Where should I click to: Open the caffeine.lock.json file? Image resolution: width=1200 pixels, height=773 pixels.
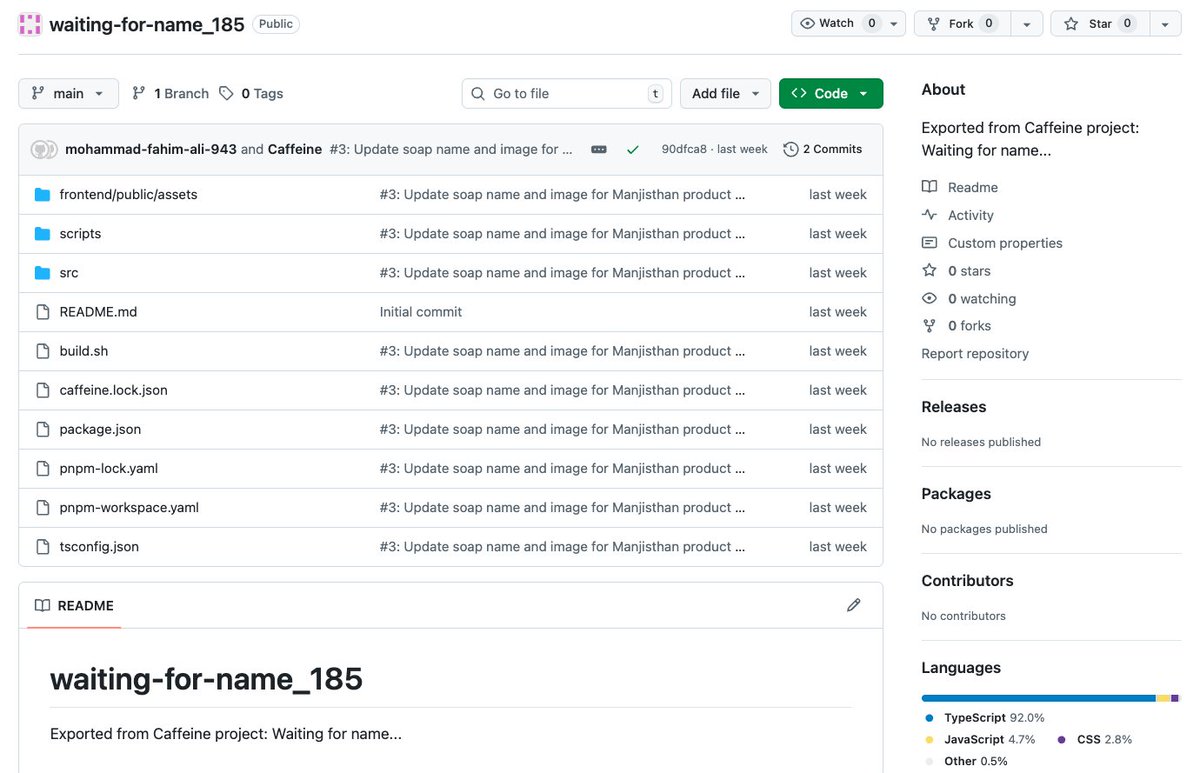(x=113, y=389)
